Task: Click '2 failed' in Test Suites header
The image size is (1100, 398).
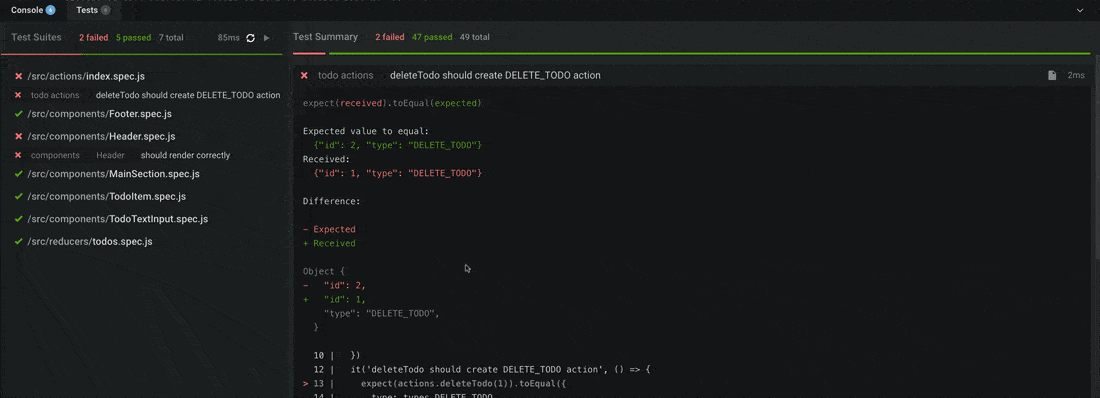Action: [x=93, y=38]
